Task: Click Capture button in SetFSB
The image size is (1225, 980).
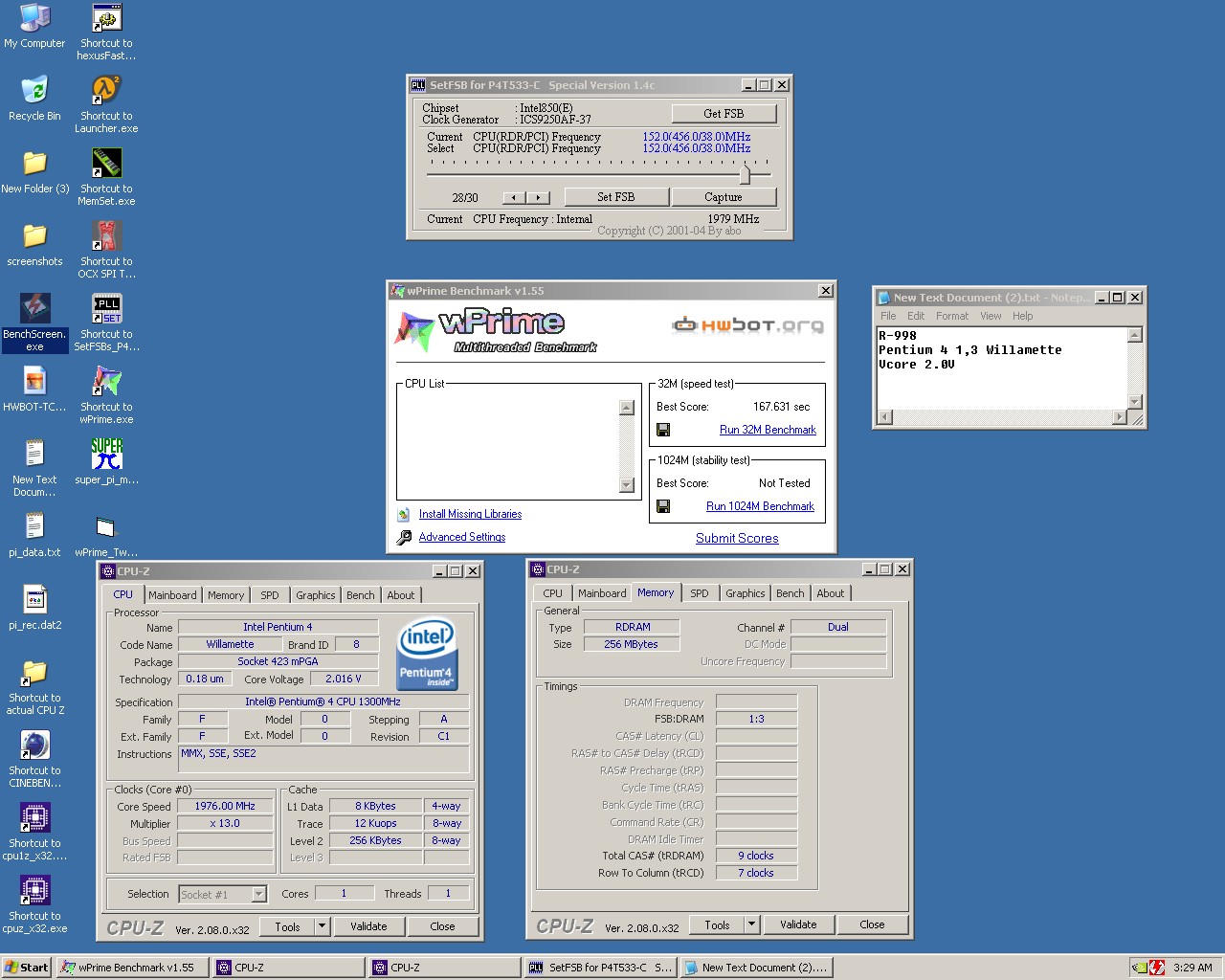Action: pyautogui.click(x=724, y=197)
